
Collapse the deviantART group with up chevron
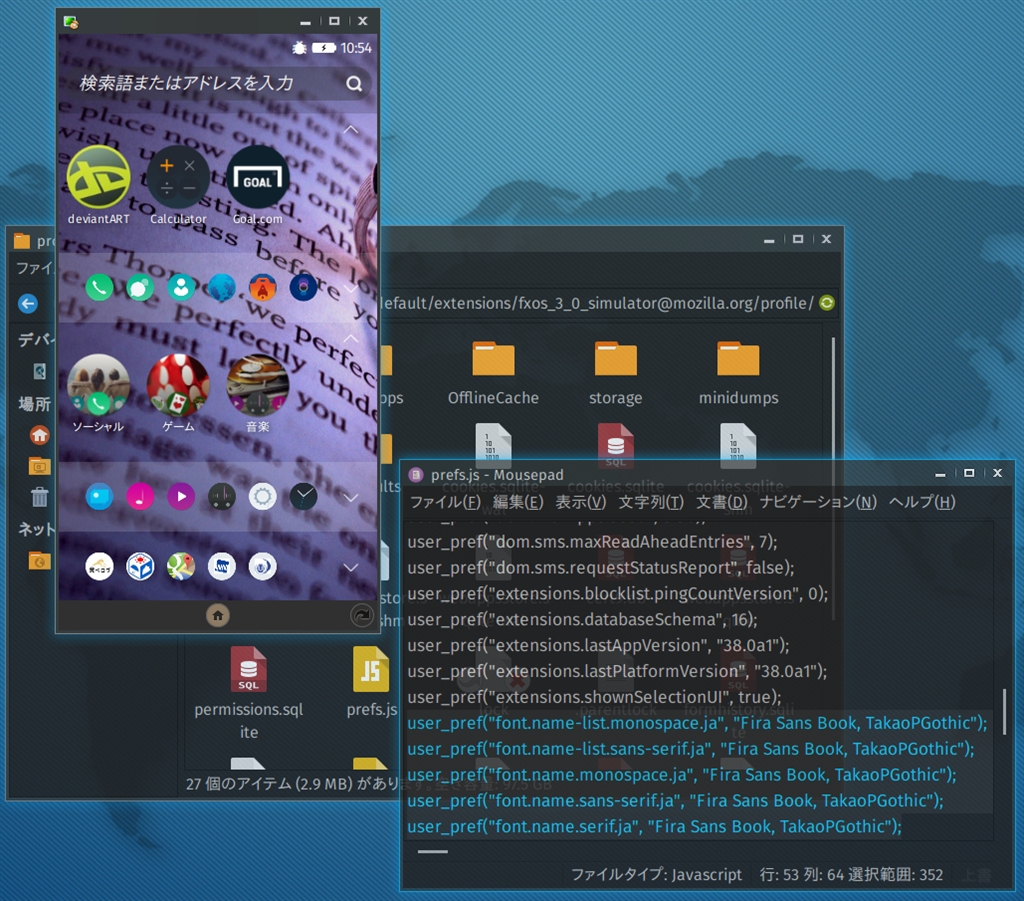[351, 129]
